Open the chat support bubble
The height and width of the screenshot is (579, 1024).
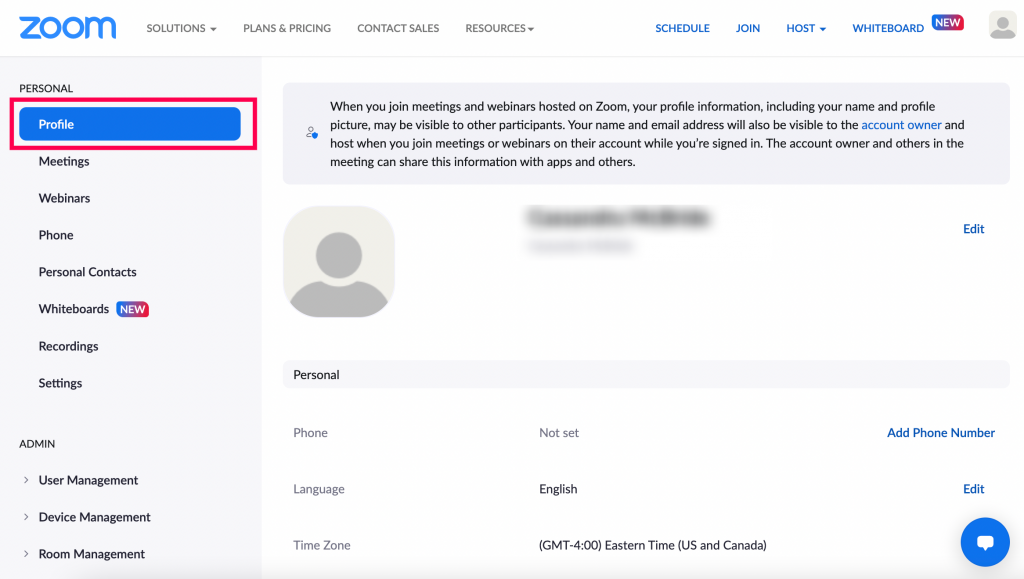(x=985, y=542)
